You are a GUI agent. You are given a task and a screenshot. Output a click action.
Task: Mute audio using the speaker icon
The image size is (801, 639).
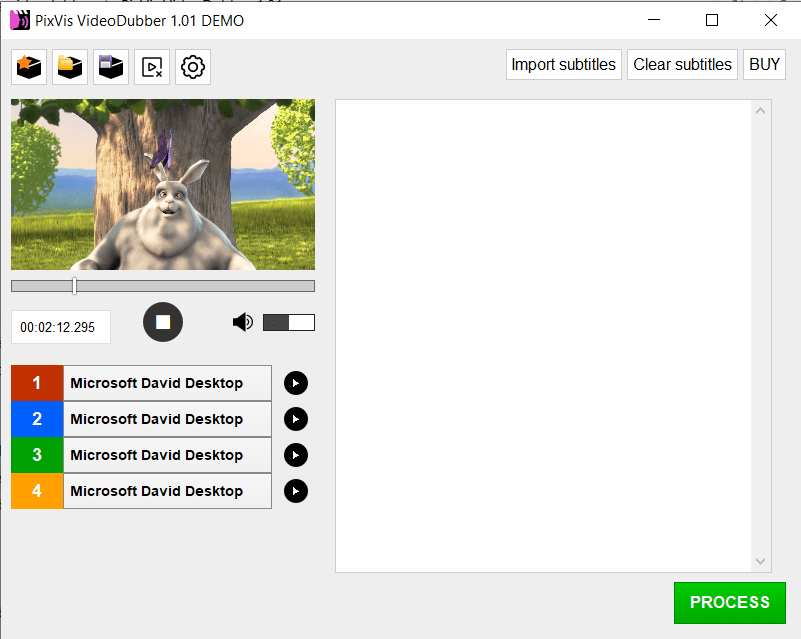(243, 322)
